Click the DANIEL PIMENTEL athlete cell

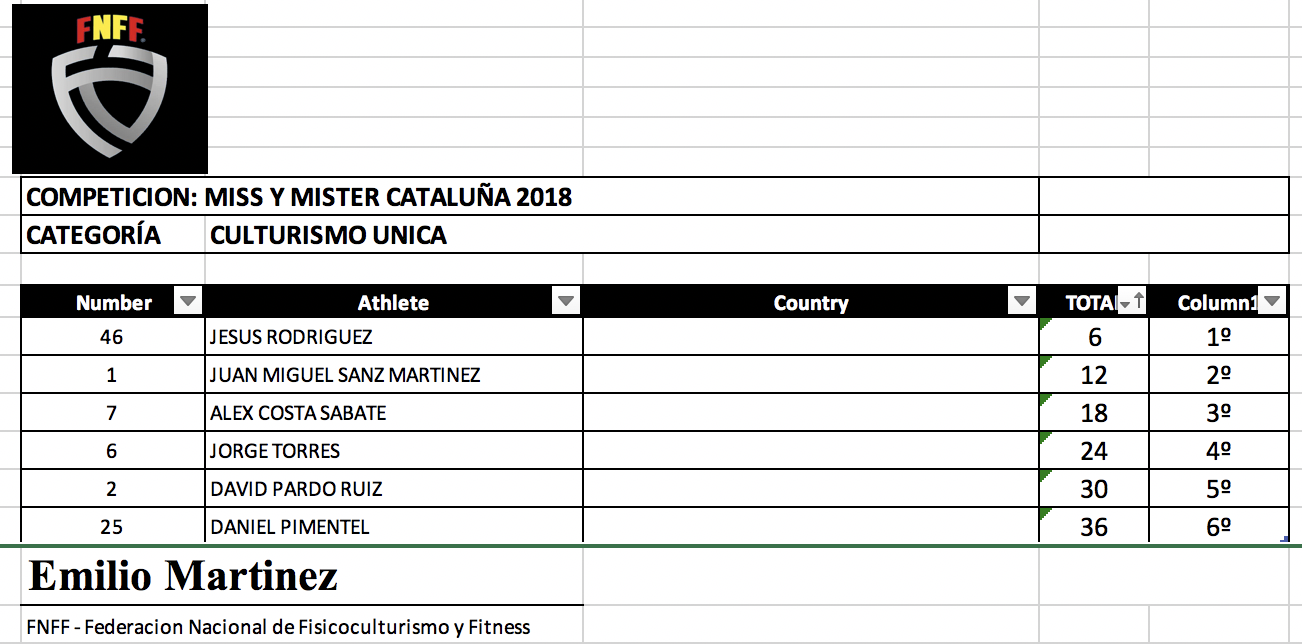(393, 526)
